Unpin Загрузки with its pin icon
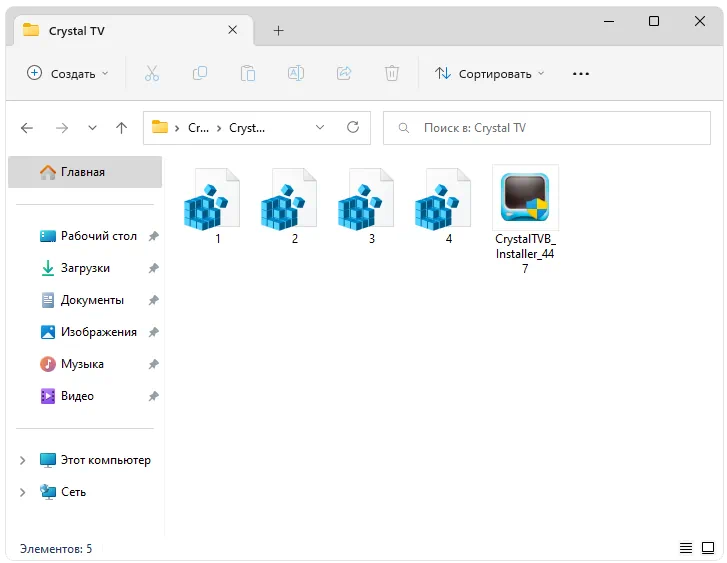This screenshot has height=563, width=727. (x=153, y=268)
